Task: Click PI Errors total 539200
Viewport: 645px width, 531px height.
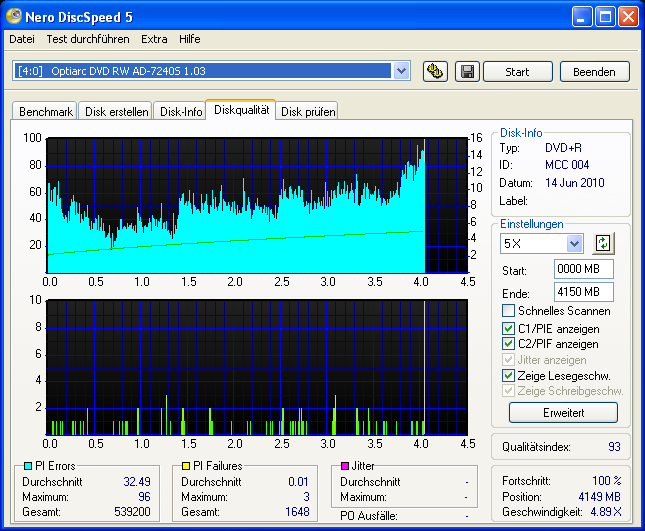Action: point(132,512)
